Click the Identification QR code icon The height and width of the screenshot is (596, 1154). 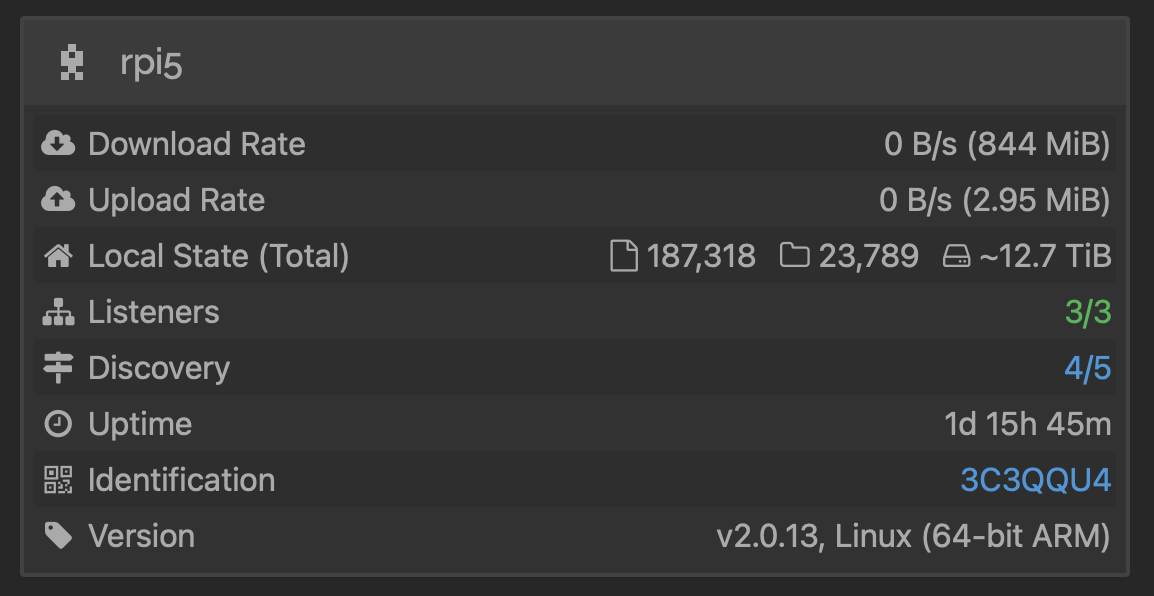(58, 480)
